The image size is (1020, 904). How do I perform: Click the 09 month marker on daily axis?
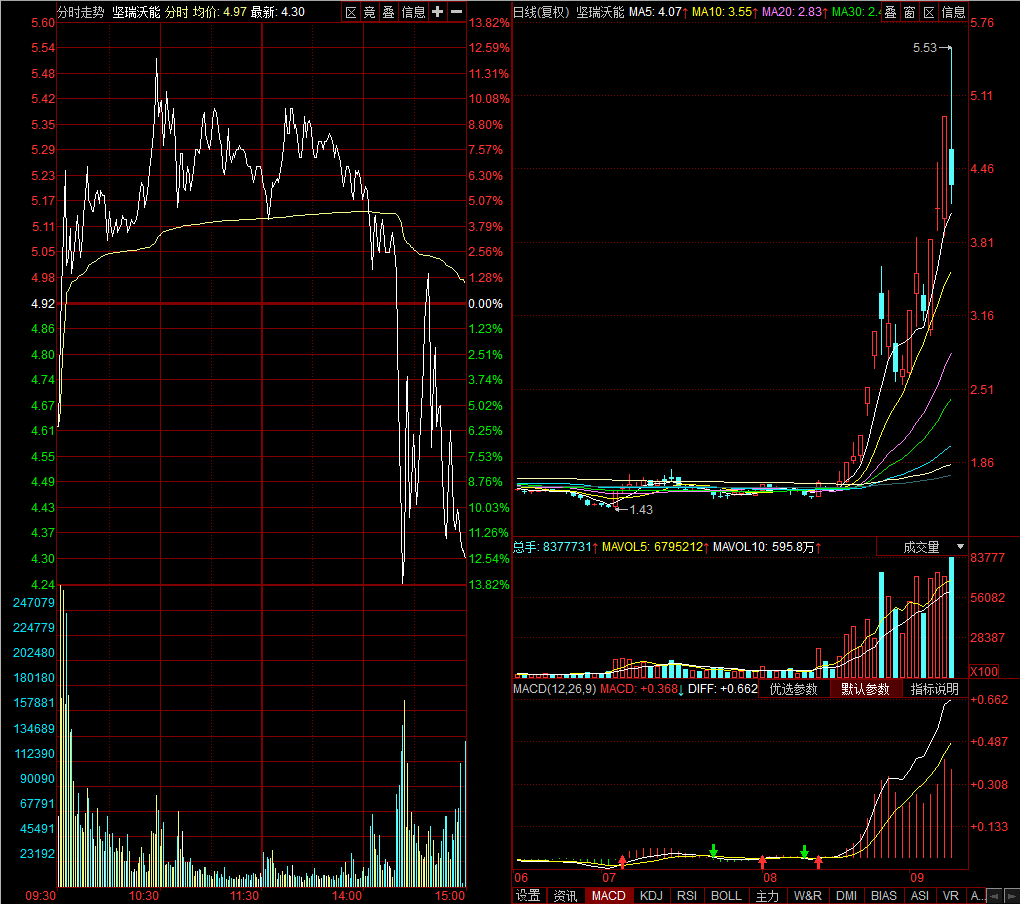pyautogui.click(x=917, y=878)
